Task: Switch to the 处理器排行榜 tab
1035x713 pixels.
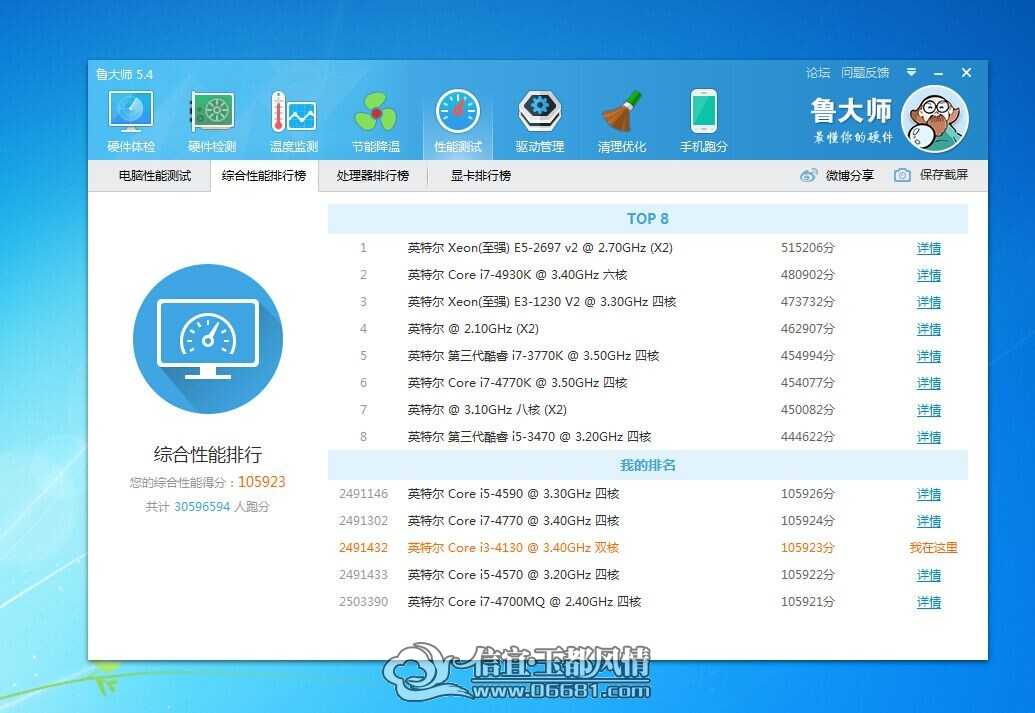Action: tap(373, 176)
